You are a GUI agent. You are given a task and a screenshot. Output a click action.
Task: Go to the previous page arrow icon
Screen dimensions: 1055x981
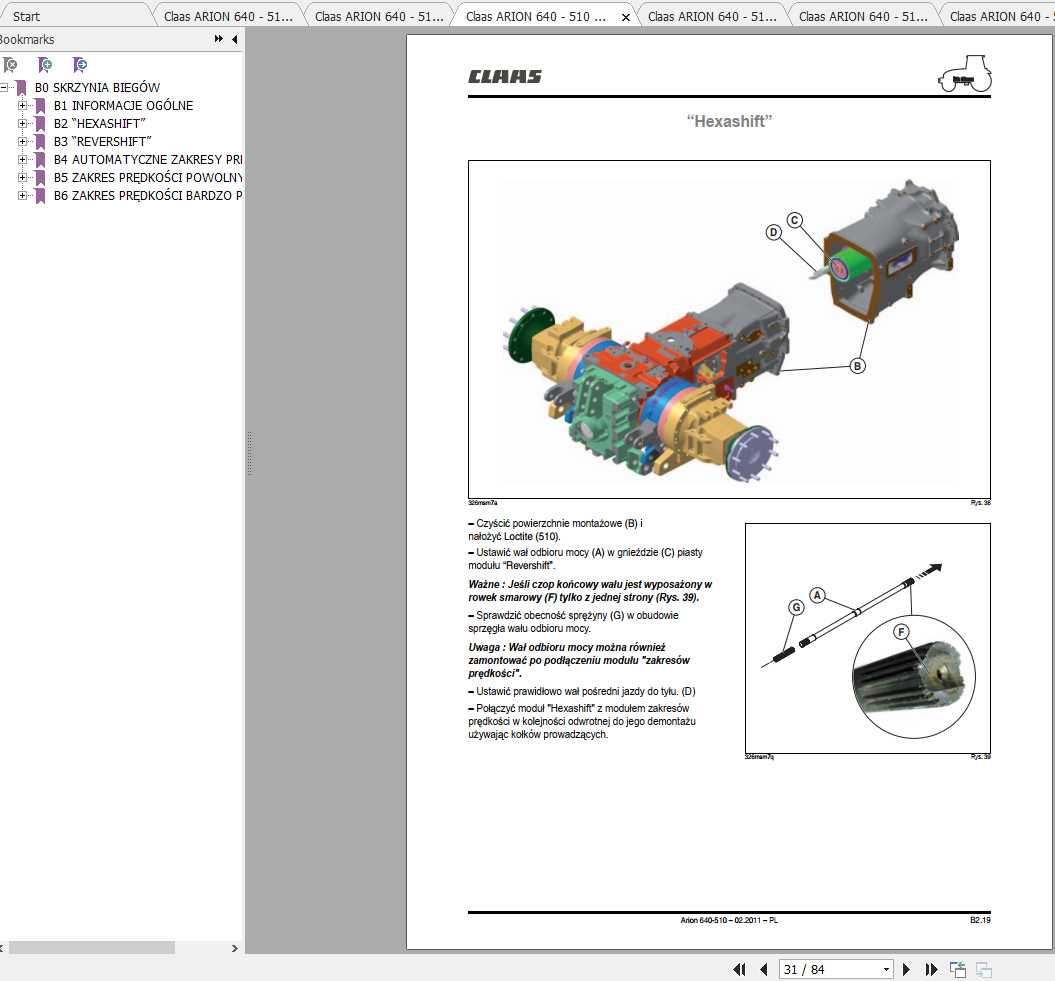point(764,968)
